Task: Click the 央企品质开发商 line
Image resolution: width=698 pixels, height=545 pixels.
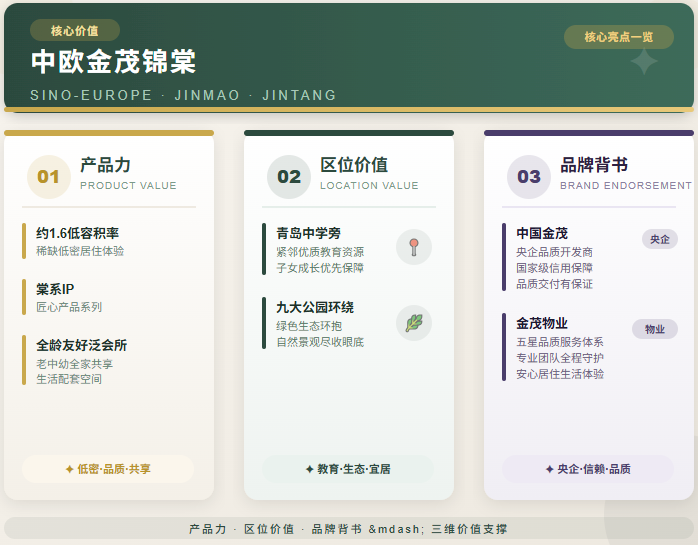Action: coord(554,252)
